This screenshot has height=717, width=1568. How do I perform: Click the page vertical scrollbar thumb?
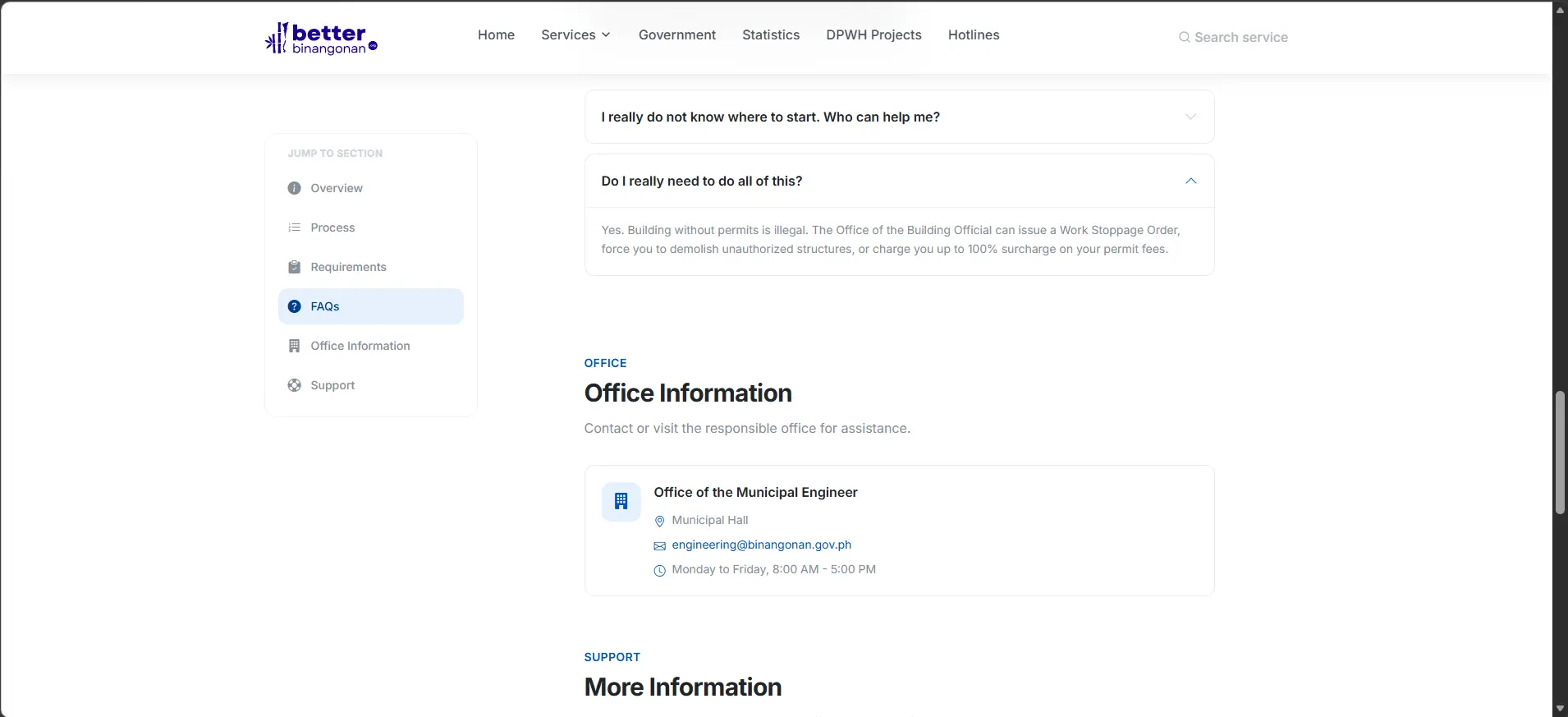[x=1560, y=453]
